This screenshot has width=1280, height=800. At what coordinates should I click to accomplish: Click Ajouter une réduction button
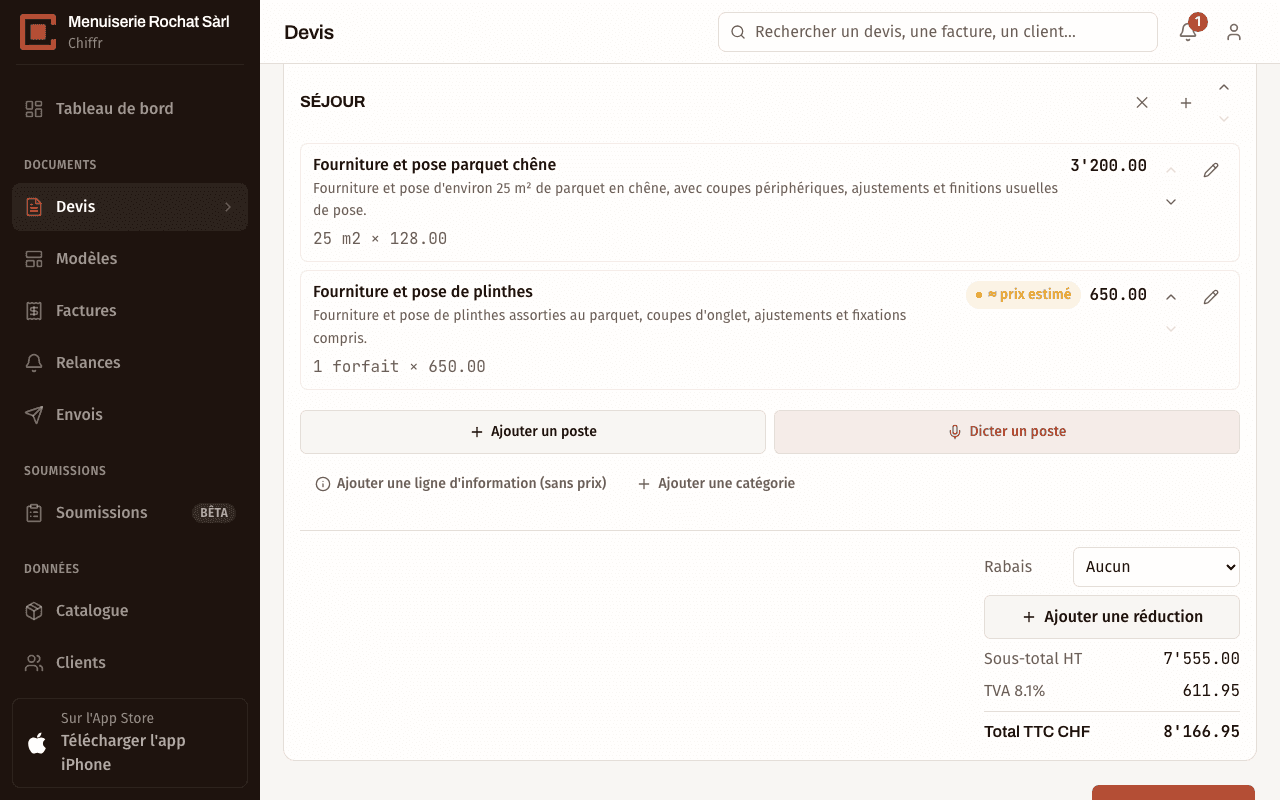point(1112,617)
